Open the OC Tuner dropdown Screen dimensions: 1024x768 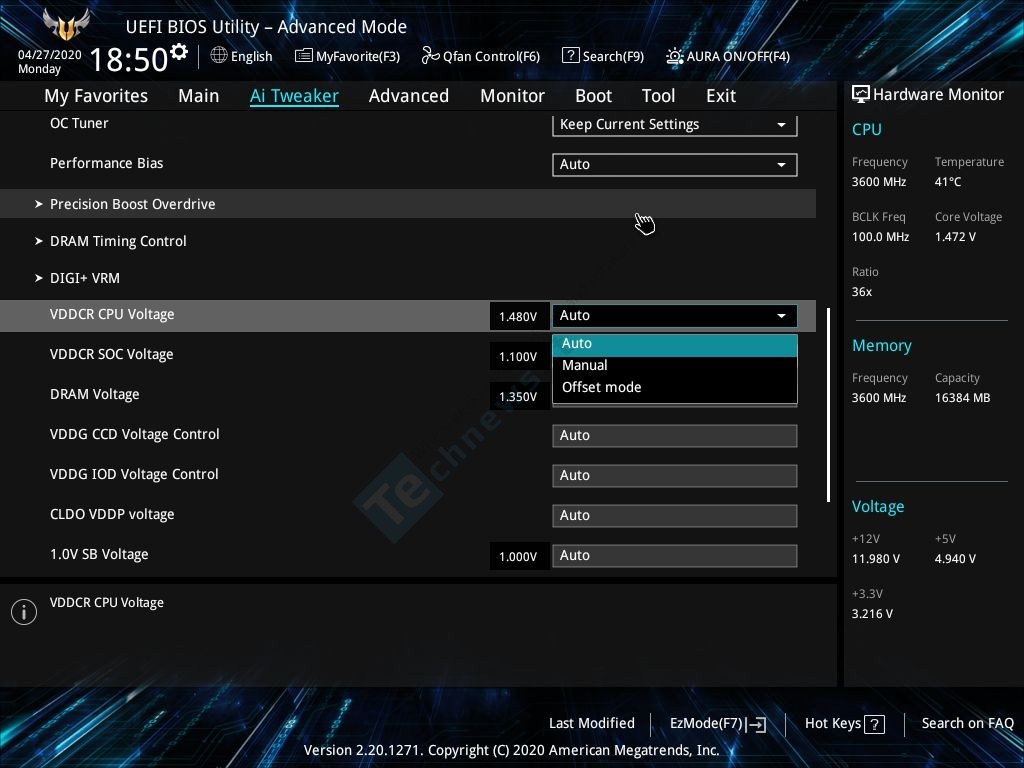click(x=675, y=125)
